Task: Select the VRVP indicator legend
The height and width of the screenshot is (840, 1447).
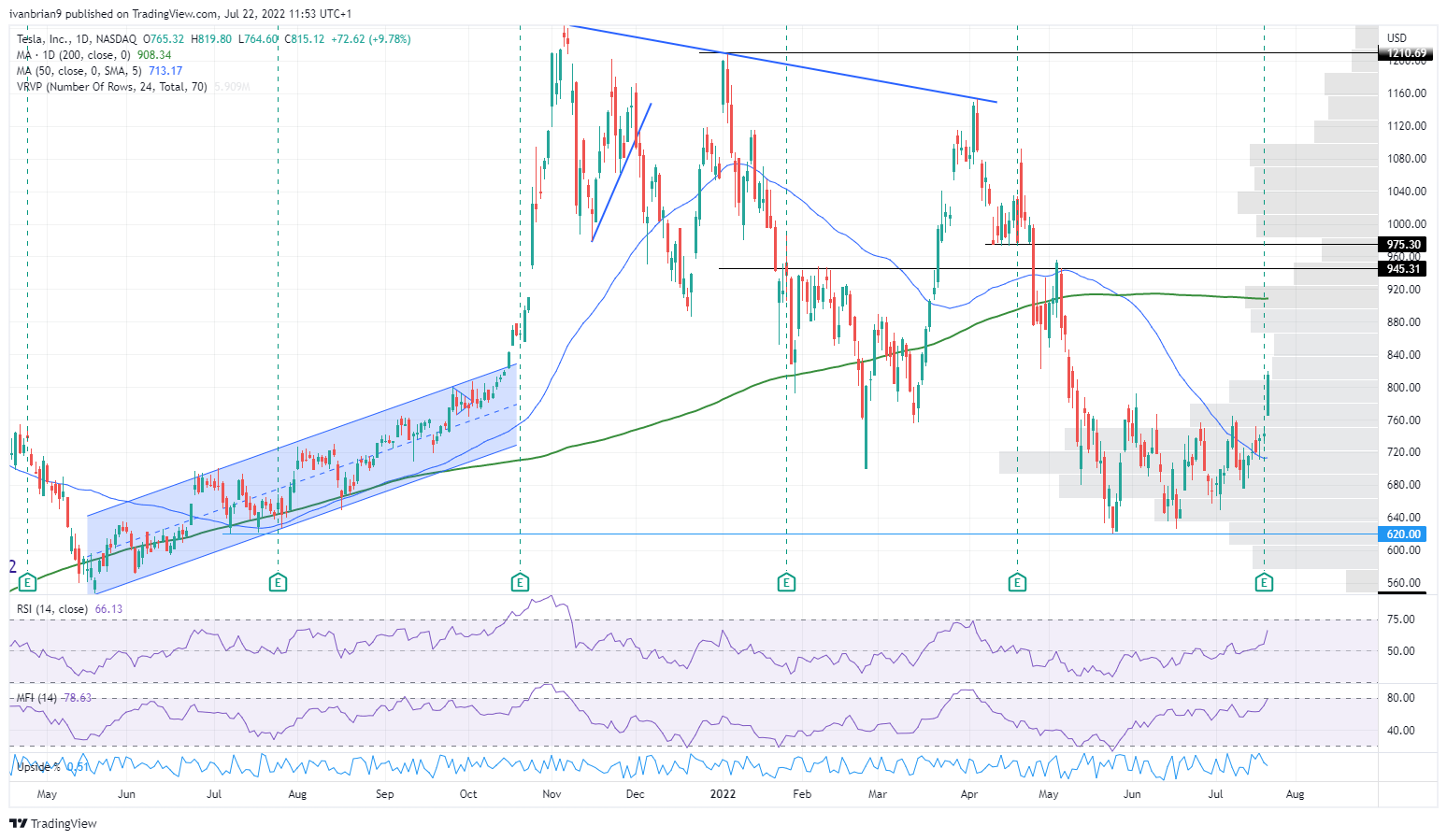Action: tap(133, 87)
